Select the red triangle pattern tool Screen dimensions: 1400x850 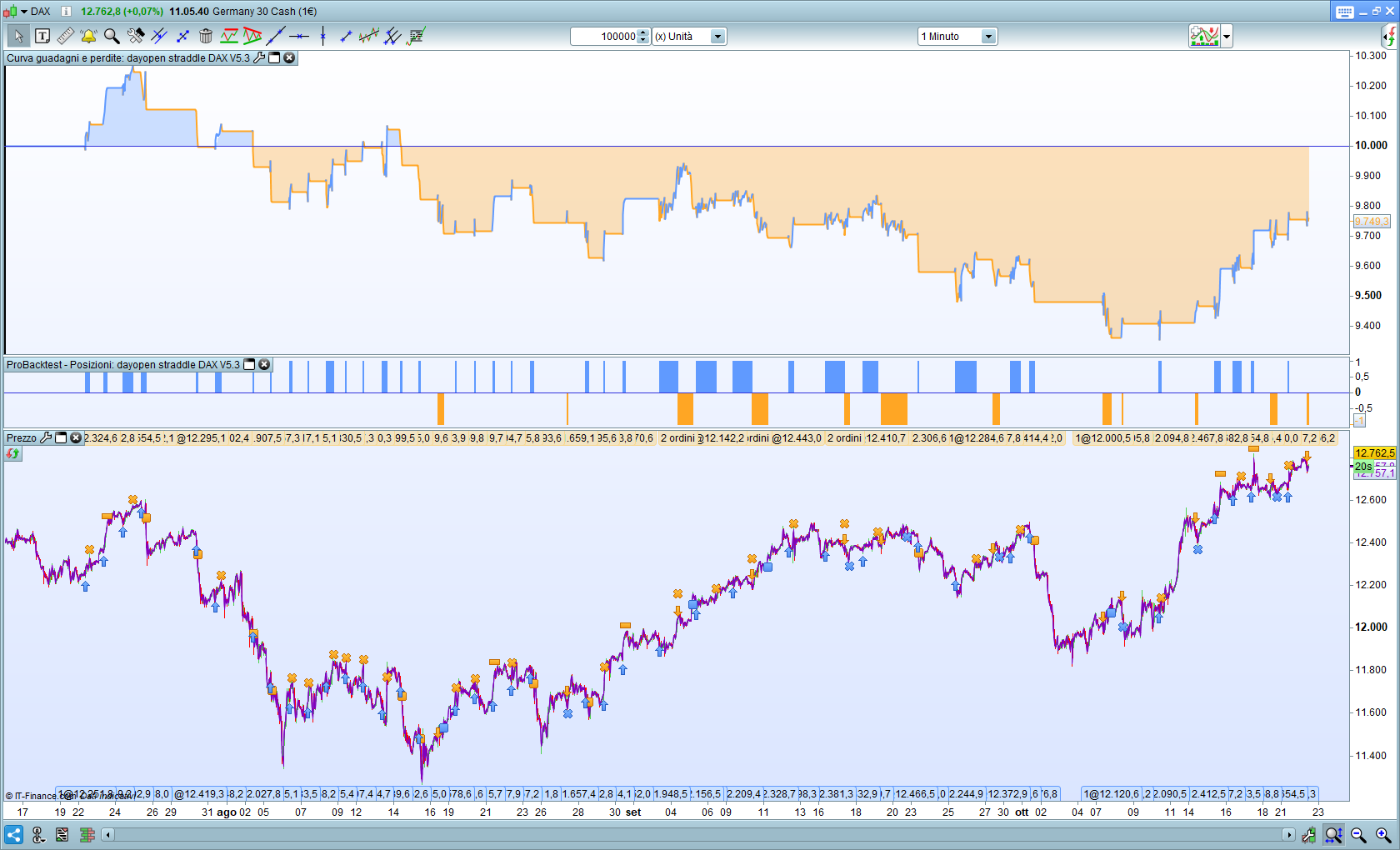click(x=252, y=36)
